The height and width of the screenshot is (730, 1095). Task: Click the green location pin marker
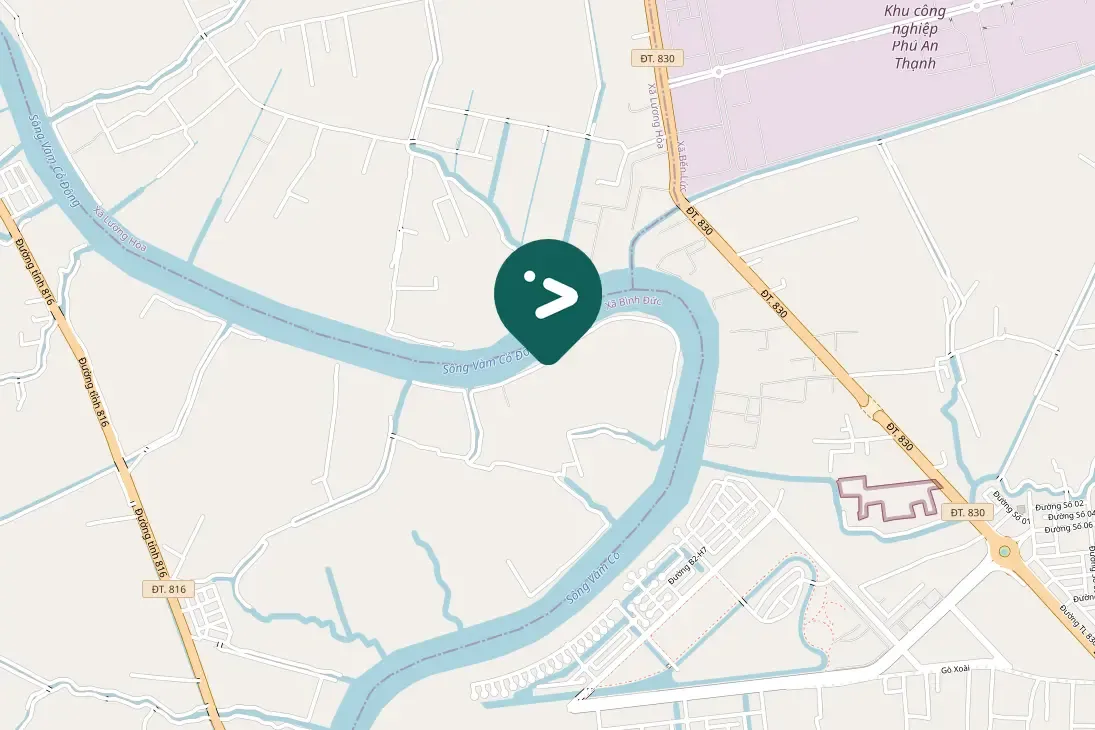(x=548, y=301)
